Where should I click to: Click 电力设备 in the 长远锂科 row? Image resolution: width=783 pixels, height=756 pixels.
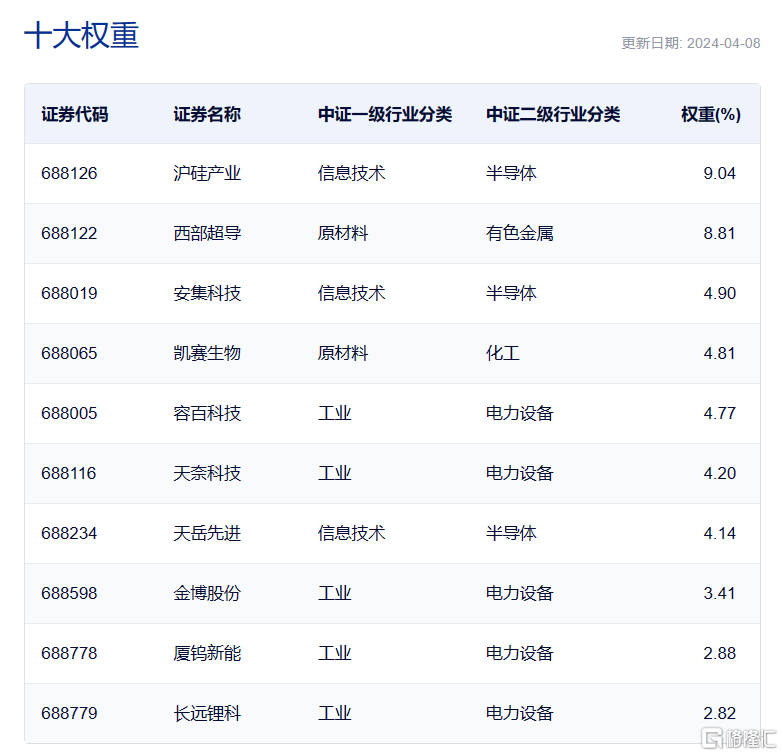(519, 713)
